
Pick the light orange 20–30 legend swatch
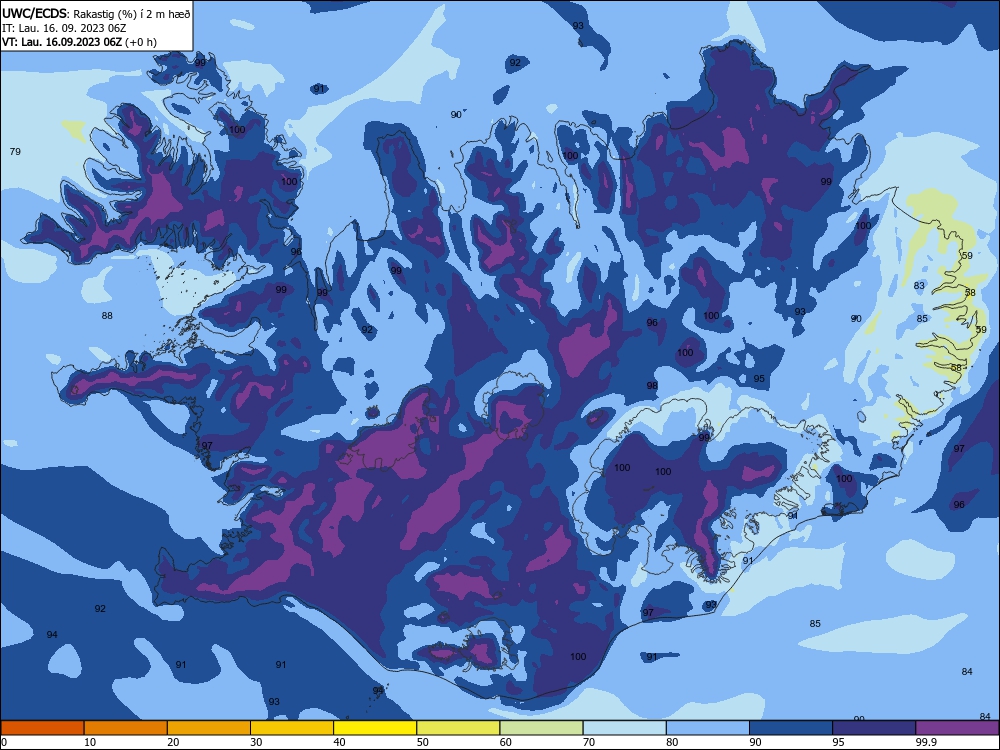pyautogui.click(x=209, y=728)
